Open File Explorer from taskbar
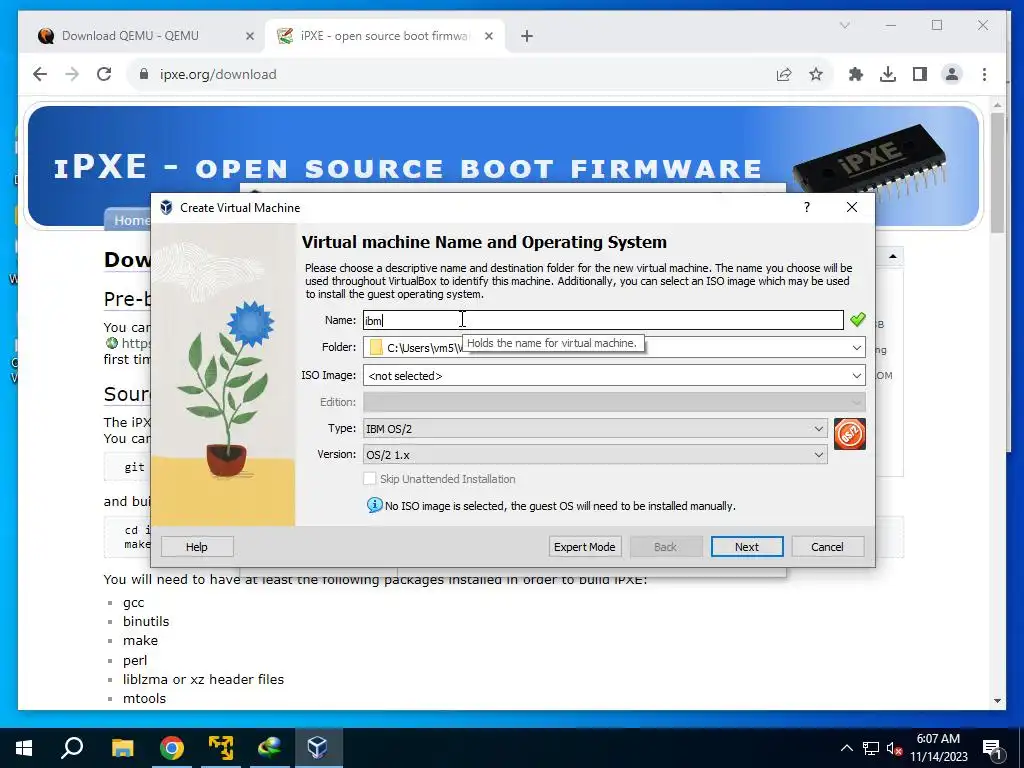The width and height of the screenshot is (1024, 768). (122, 748)
